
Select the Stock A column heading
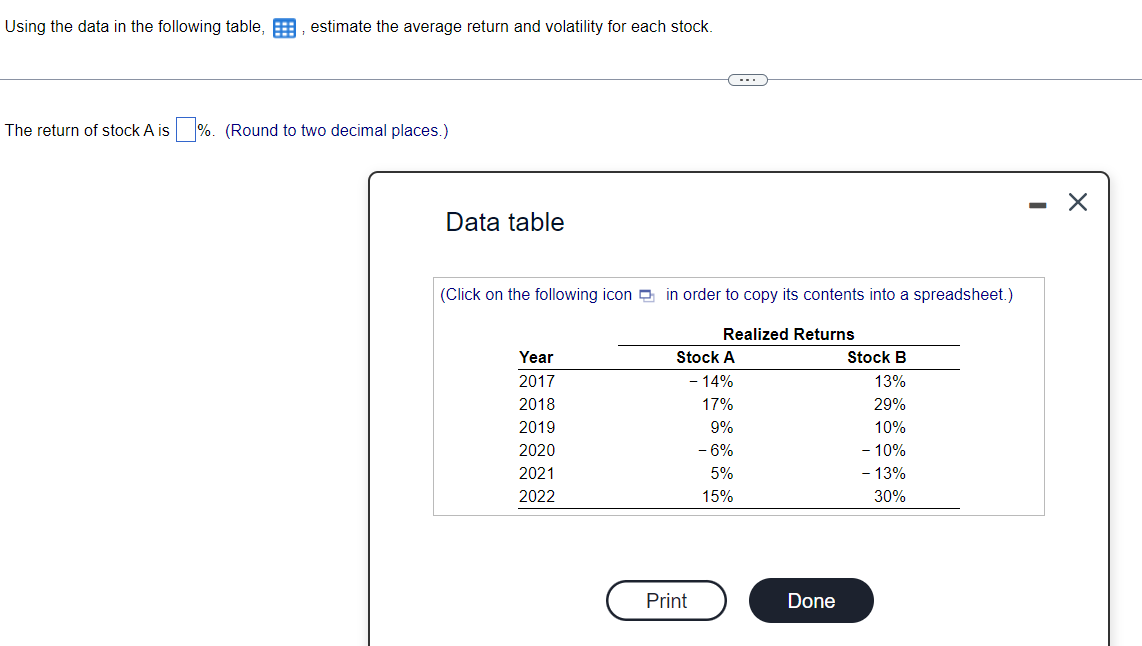pos(705,357)
